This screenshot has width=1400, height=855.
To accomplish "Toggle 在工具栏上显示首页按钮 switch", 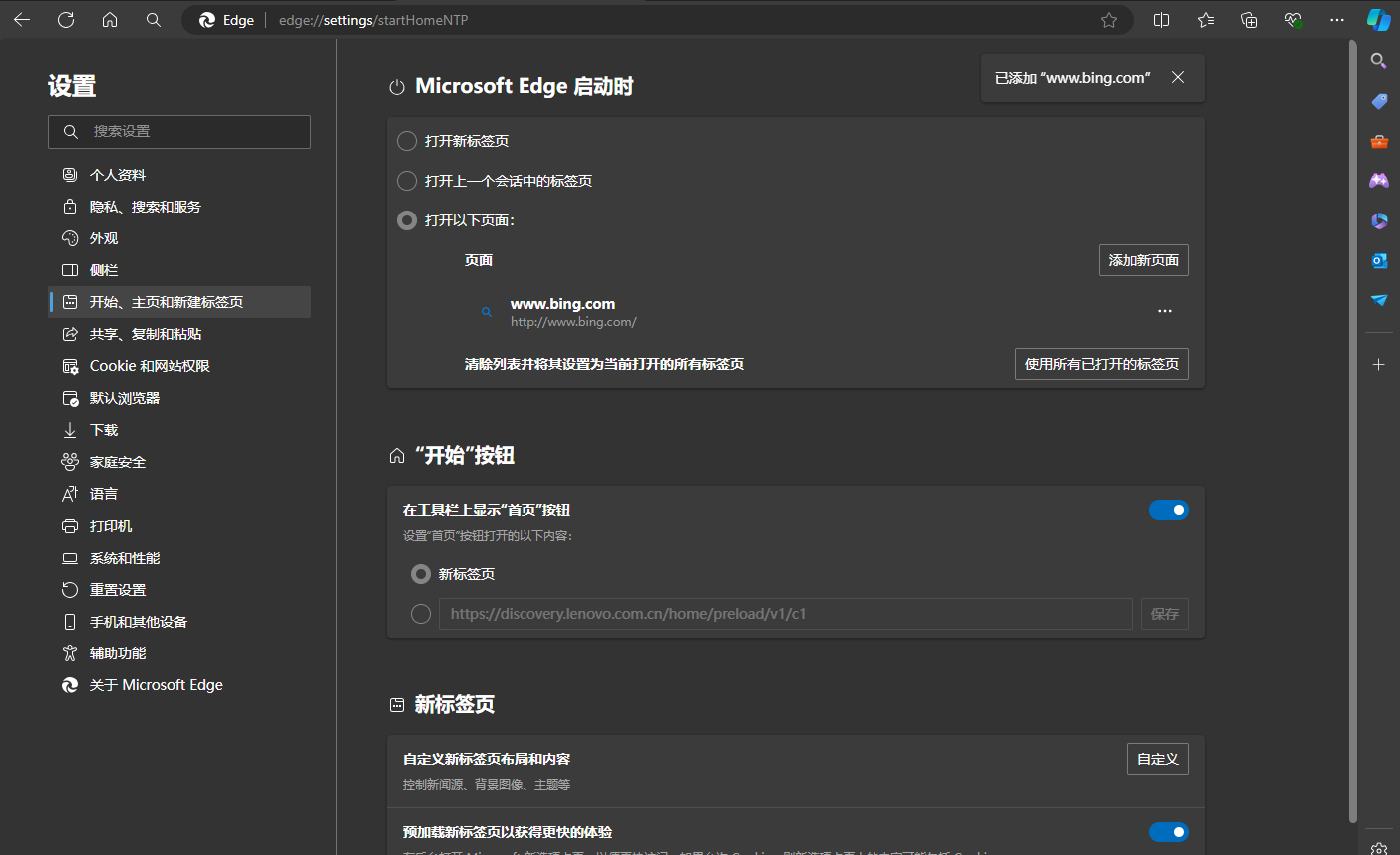I will (x=1169, y=510).
